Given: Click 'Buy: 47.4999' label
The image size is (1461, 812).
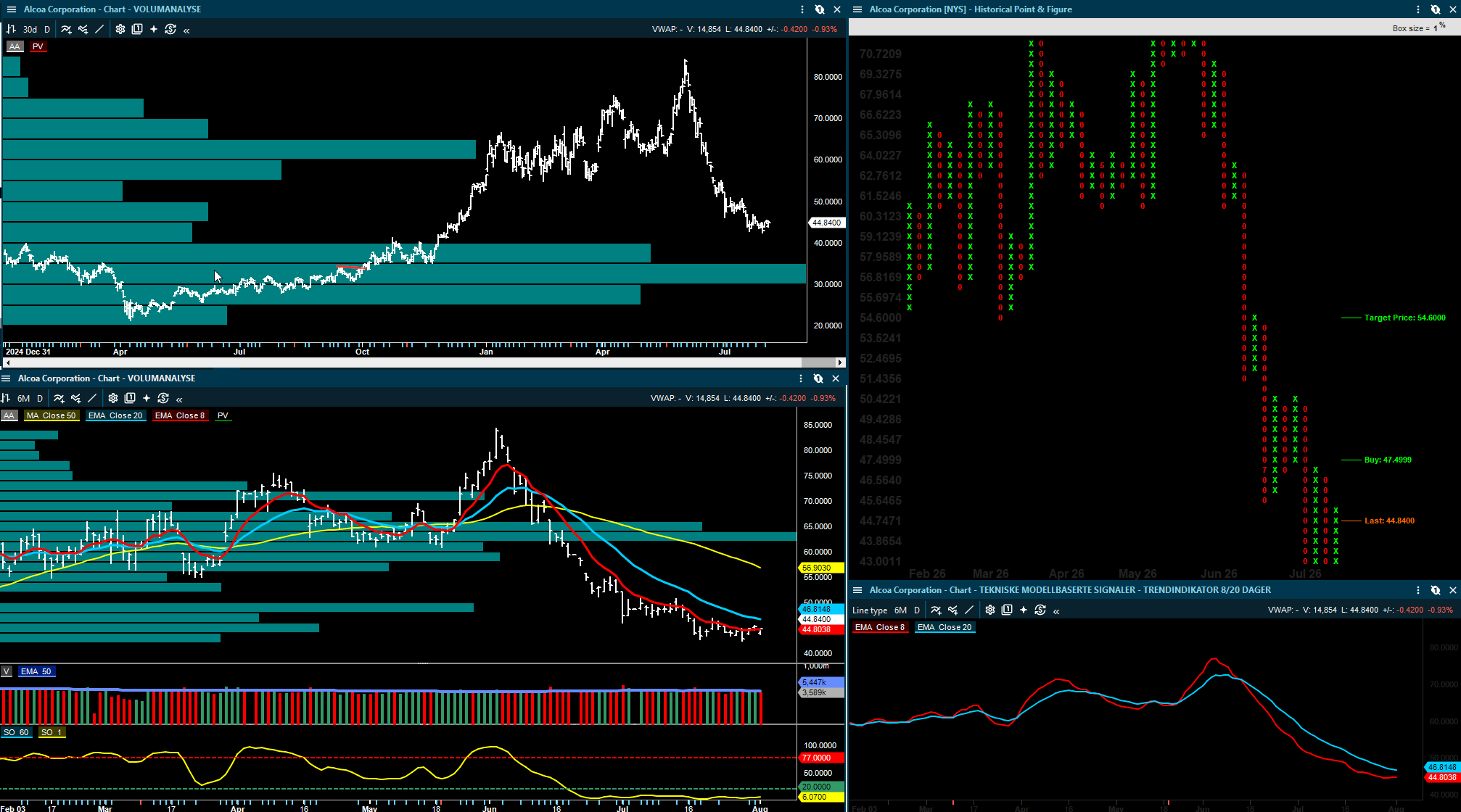Looking at the screenshot, I should click(1388, 460).
